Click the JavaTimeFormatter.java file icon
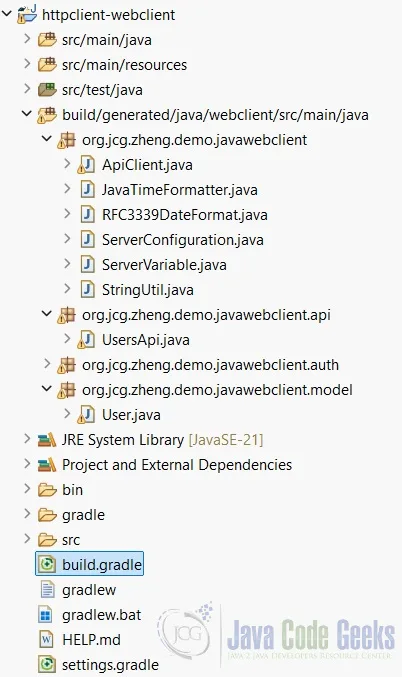 point(88,190)
